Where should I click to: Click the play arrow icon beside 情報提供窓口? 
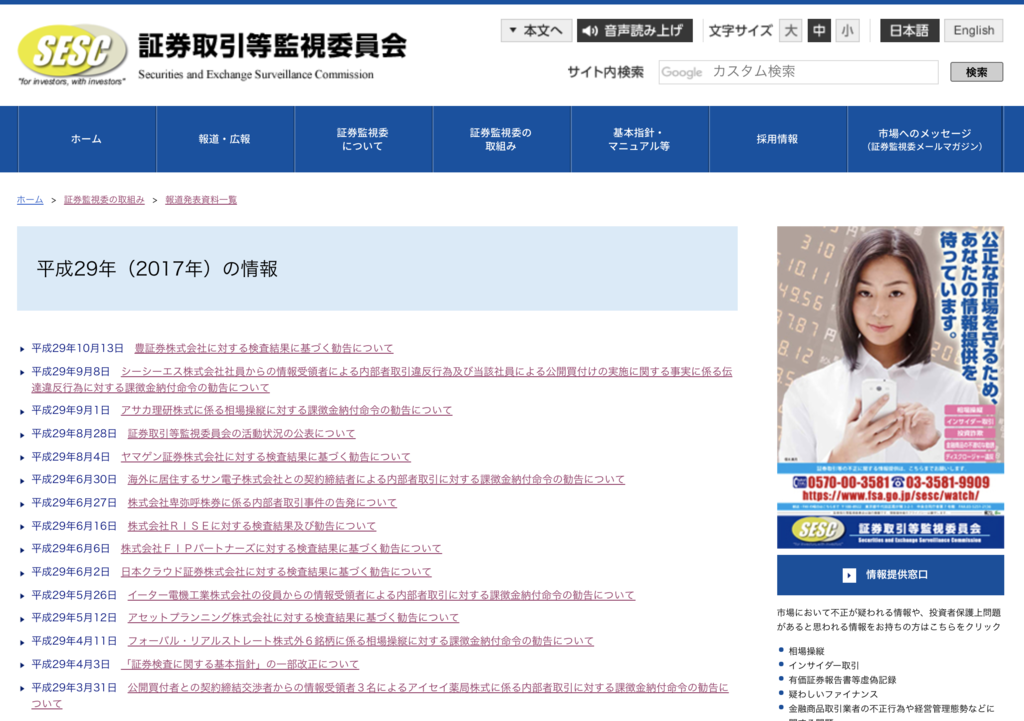pyautogui.click(x=848, y=575)
